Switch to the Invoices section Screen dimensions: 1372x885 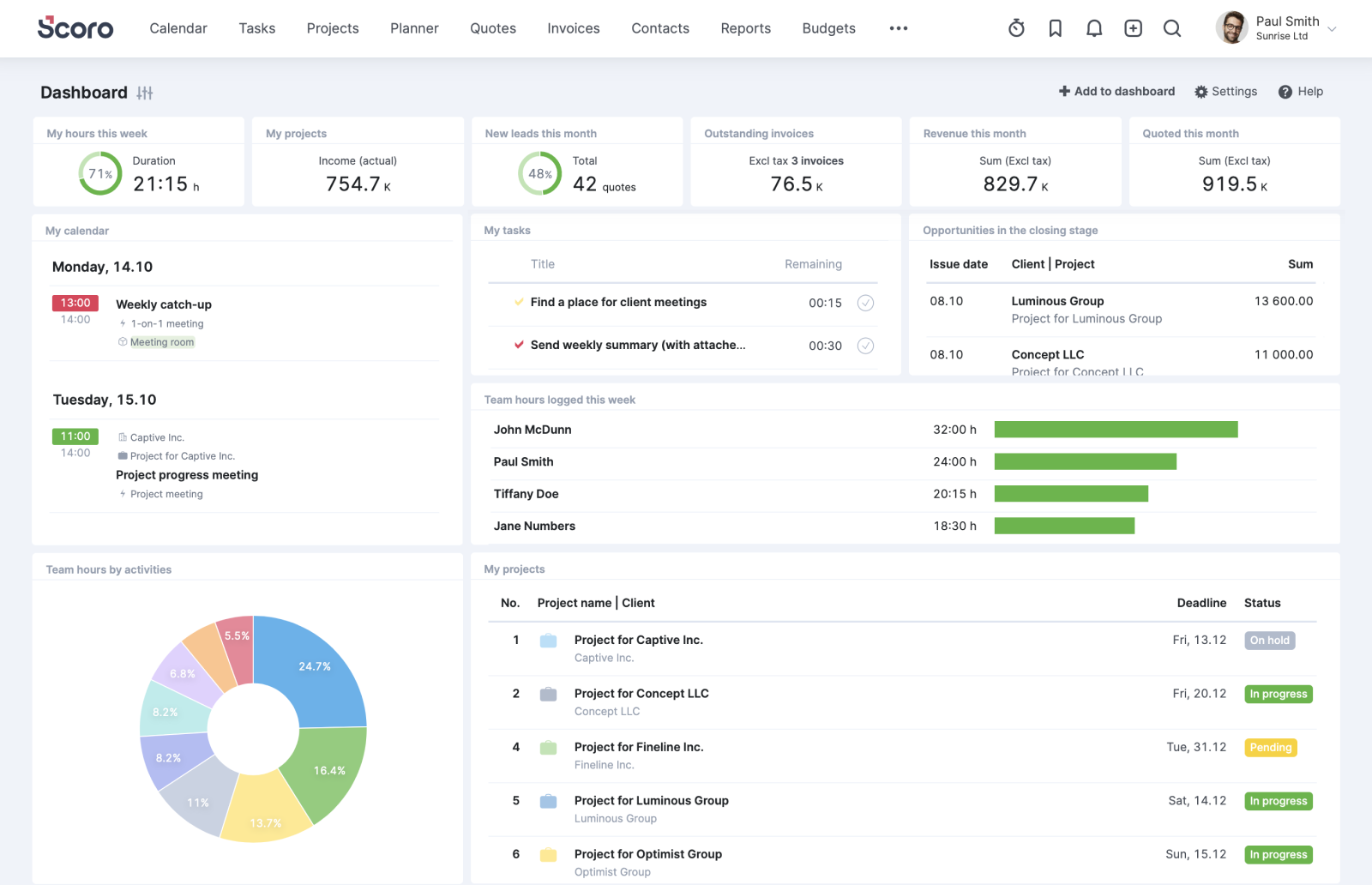click(573, 27)
